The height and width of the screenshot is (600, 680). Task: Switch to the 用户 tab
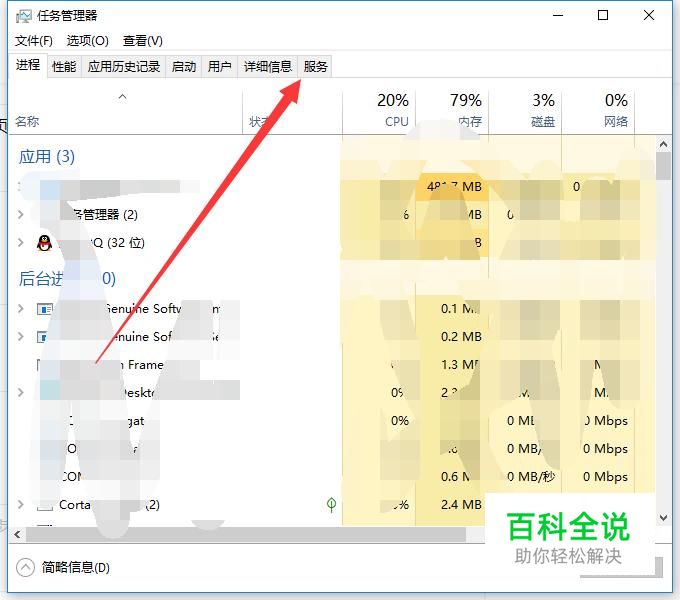[x=219, y=67]
